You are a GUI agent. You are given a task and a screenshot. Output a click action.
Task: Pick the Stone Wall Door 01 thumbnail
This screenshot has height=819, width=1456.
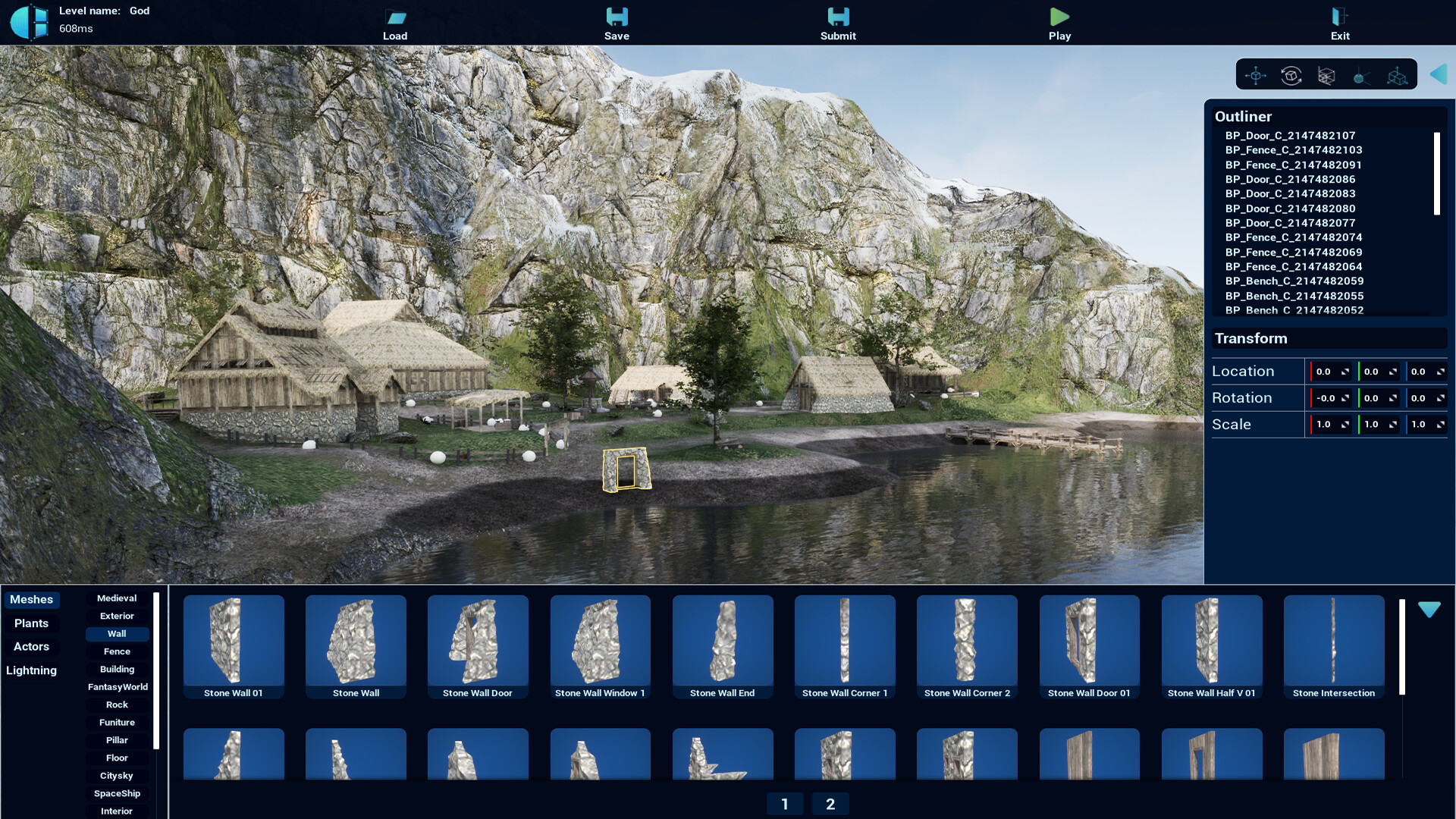point(1090,647)
